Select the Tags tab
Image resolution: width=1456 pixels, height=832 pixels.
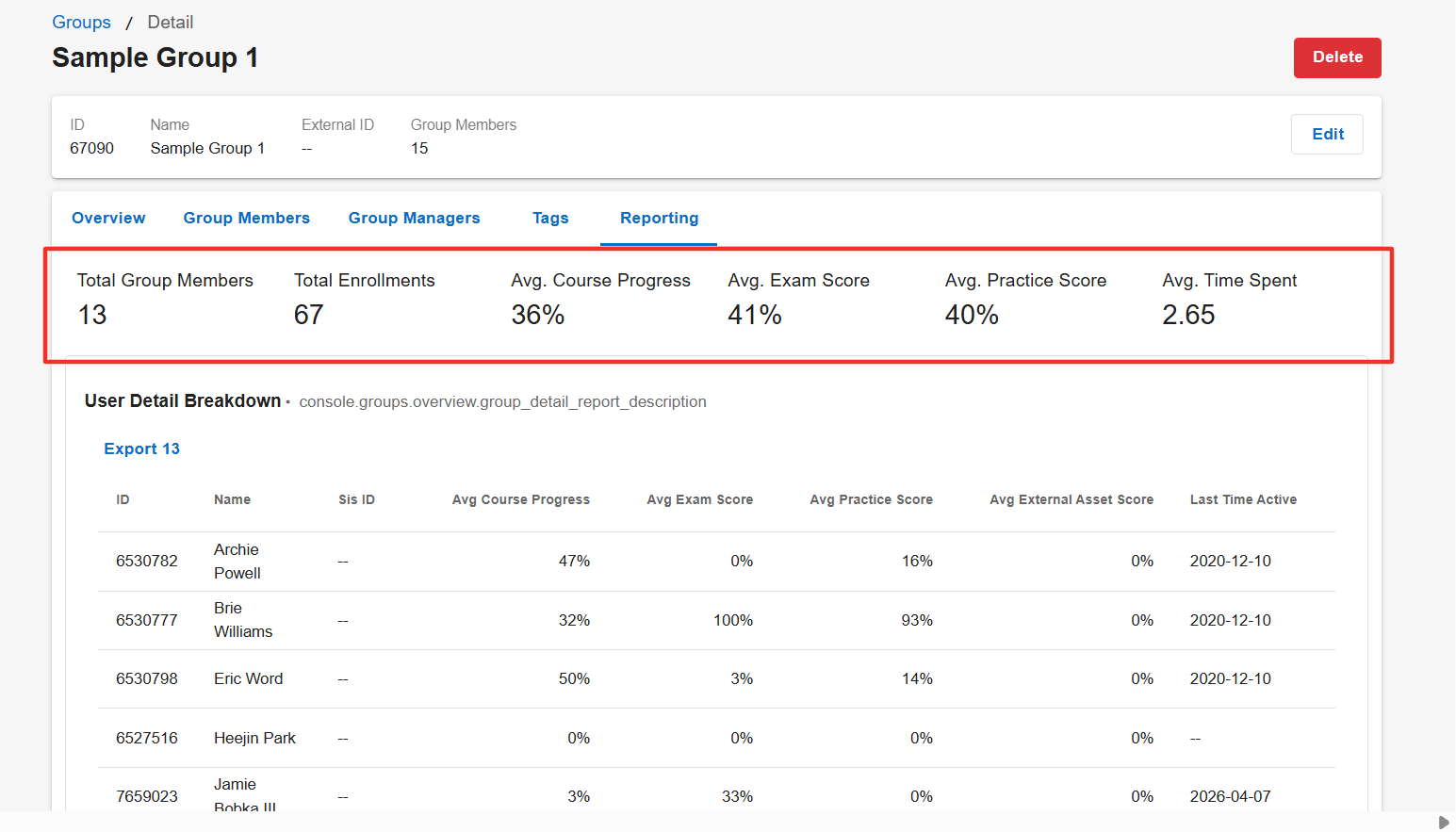[x=550, y=218]
